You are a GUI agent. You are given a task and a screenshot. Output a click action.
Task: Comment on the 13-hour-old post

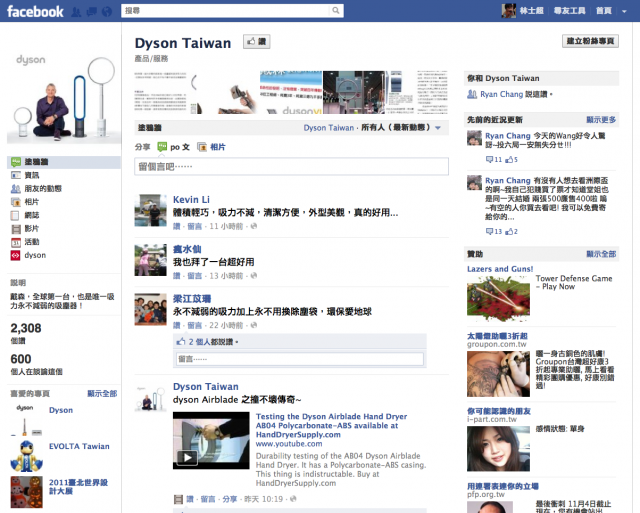pos(194,276)
